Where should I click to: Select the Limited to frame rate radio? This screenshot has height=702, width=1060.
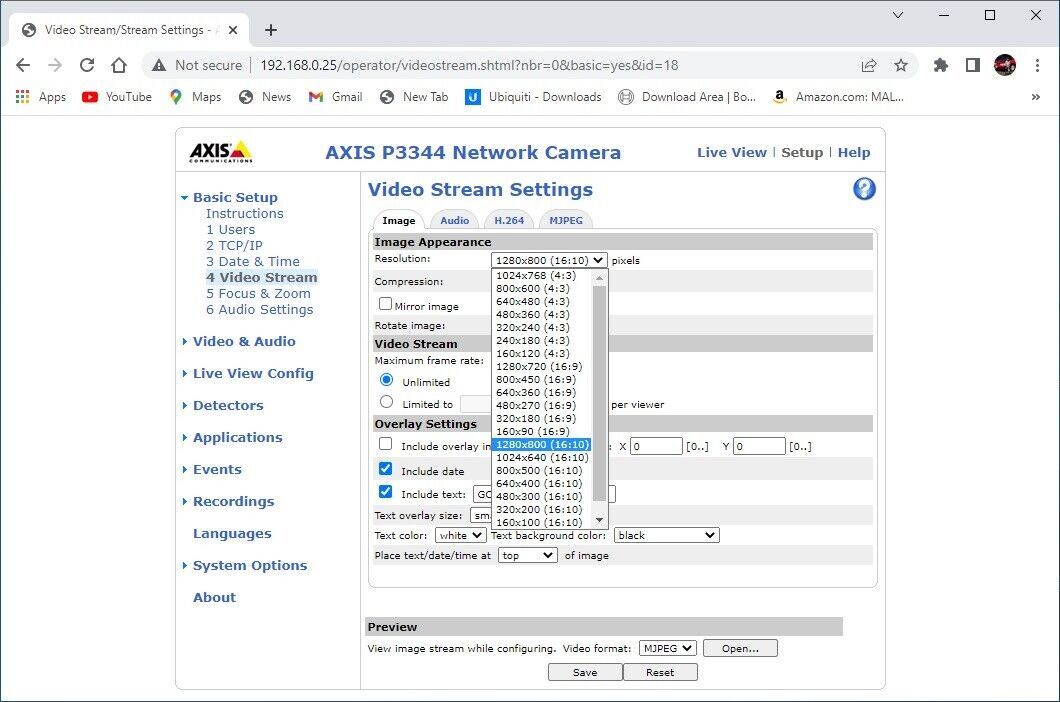coord(387,402)
